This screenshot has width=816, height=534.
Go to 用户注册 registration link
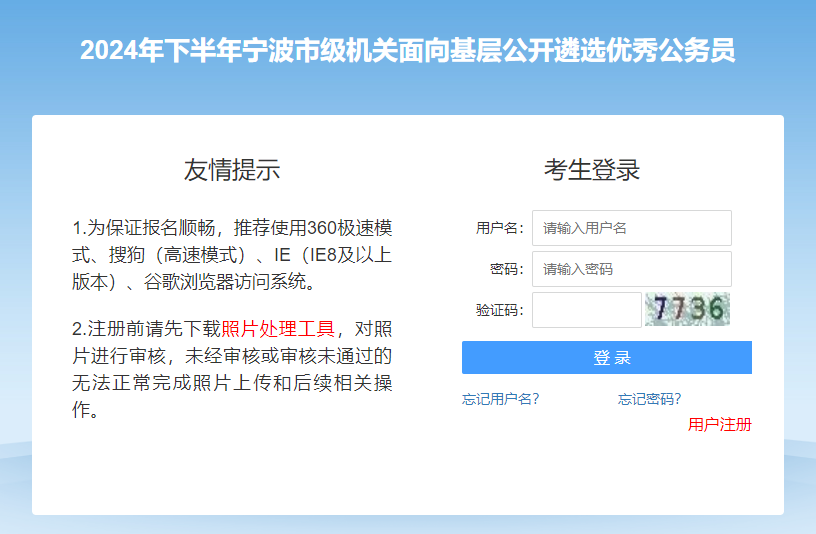[719, 425]
